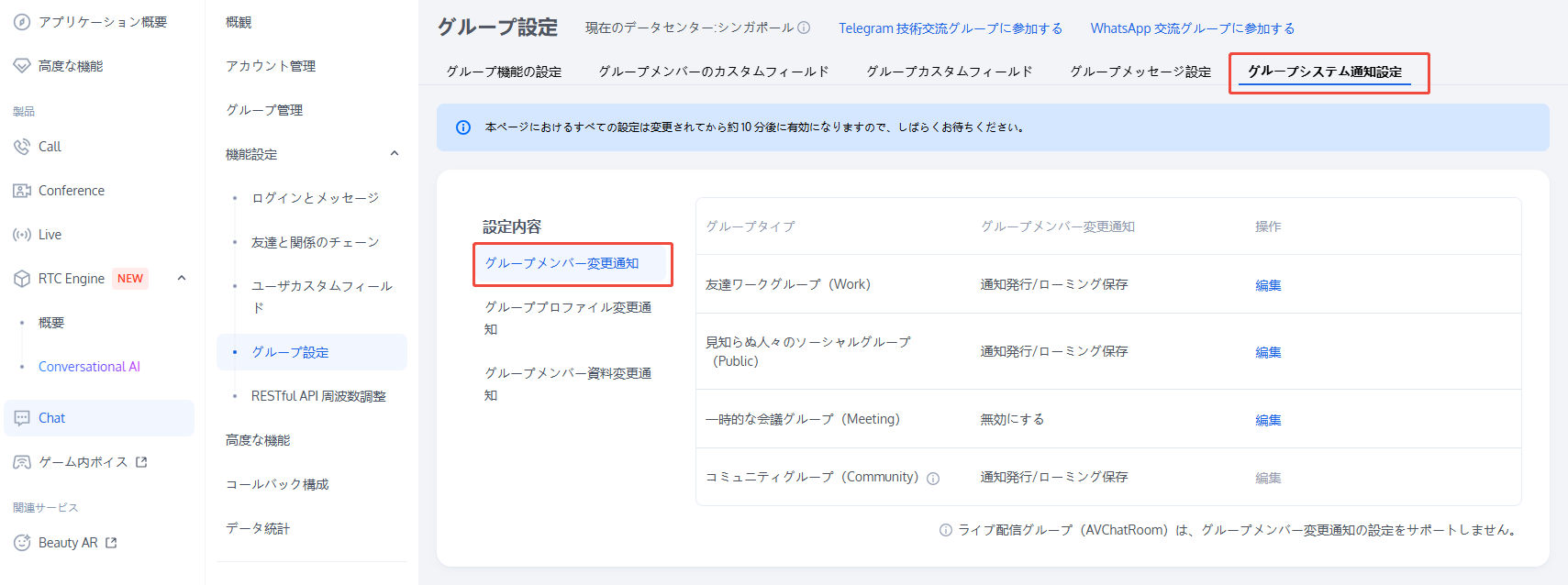Edit the Public social group row
Viewport: 1568px width, 585px height.
[1268, 352]
